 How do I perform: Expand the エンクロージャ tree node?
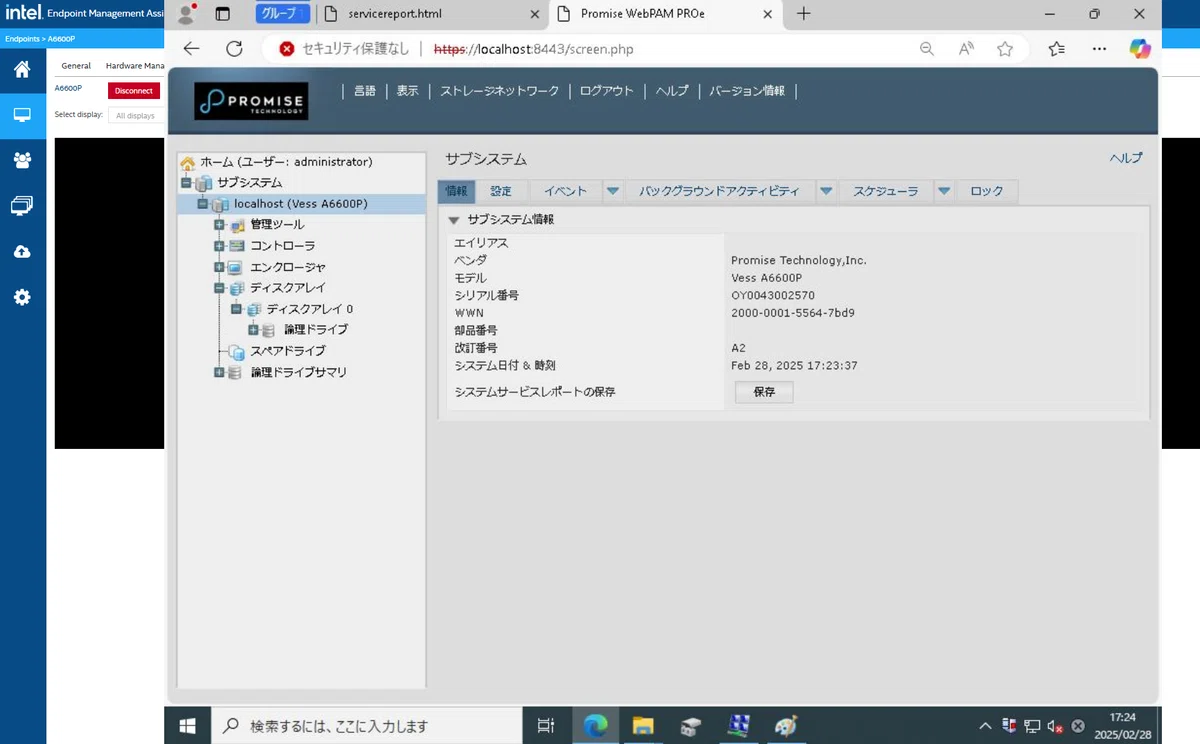point(219,267)
